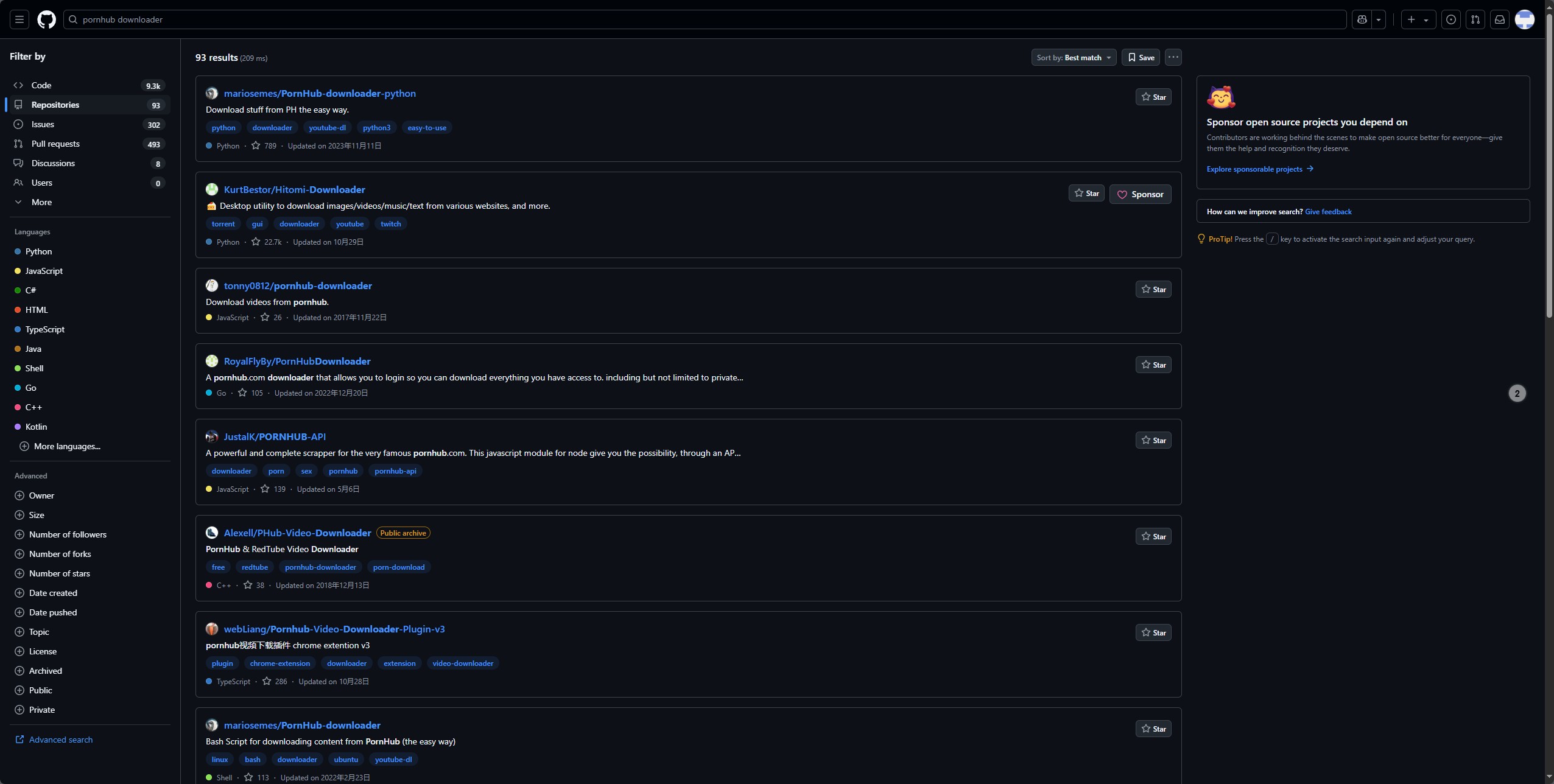Add Date created advanced filter
This screenshot has height=784, width=1554.
point(46,593)
